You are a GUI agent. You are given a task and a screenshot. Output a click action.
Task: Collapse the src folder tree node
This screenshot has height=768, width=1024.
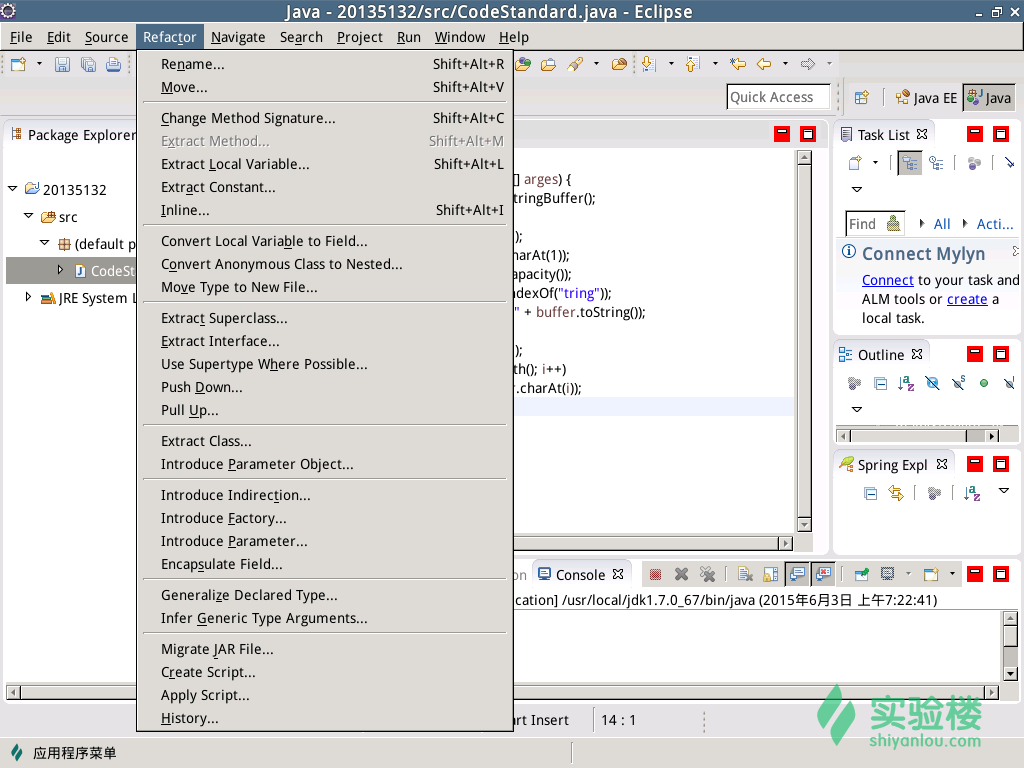pyautogui.click(x=28, y=216)
